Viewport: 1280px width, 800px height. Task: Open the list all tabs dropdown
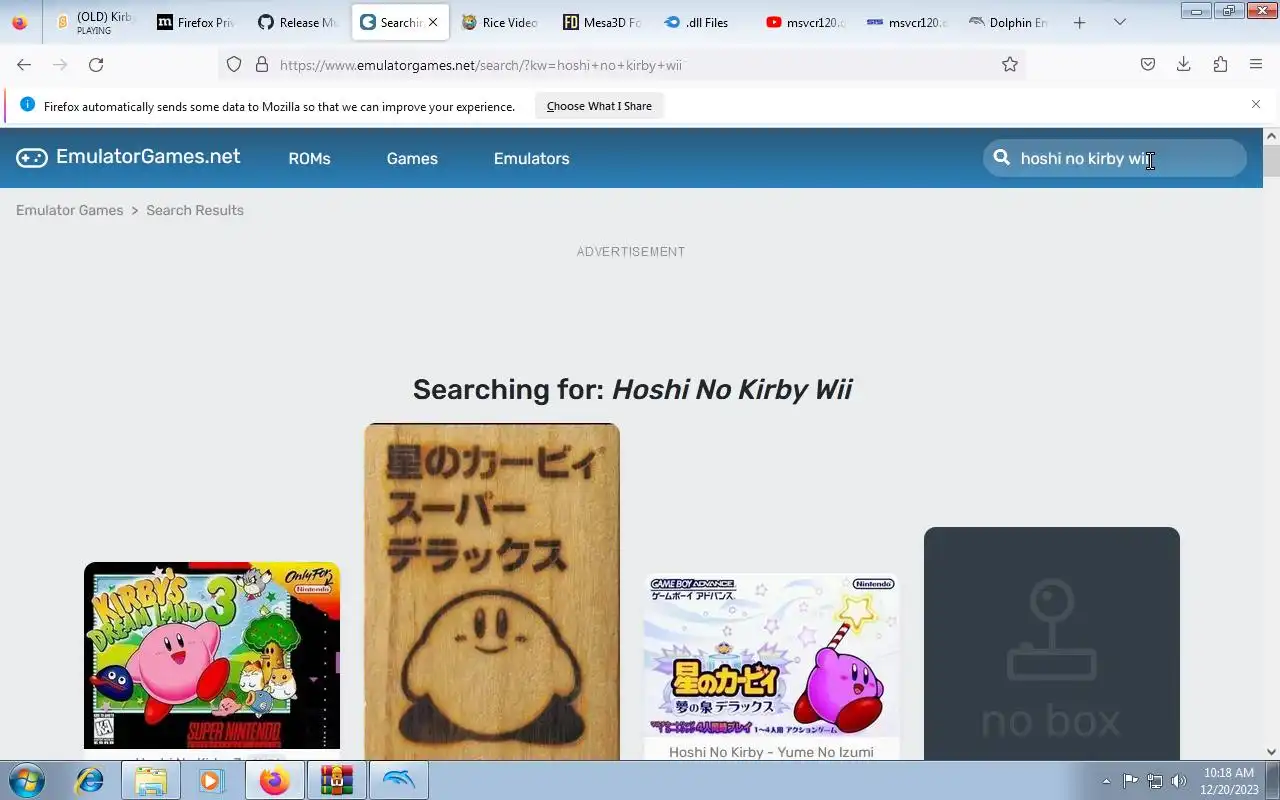tap(1120, 22)
